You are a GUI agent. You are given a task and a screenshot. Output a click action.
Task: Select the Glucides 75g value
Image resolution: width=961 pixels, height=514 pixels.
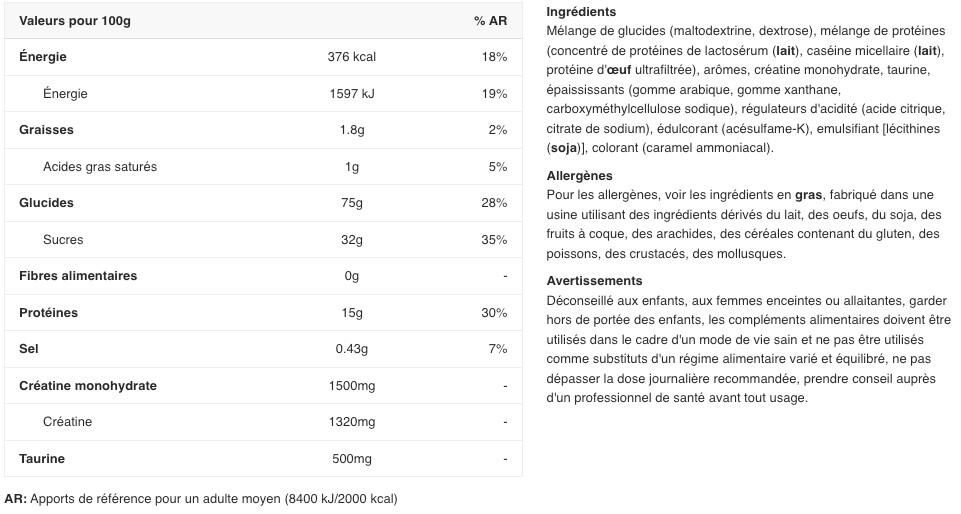tap(351, 203)
